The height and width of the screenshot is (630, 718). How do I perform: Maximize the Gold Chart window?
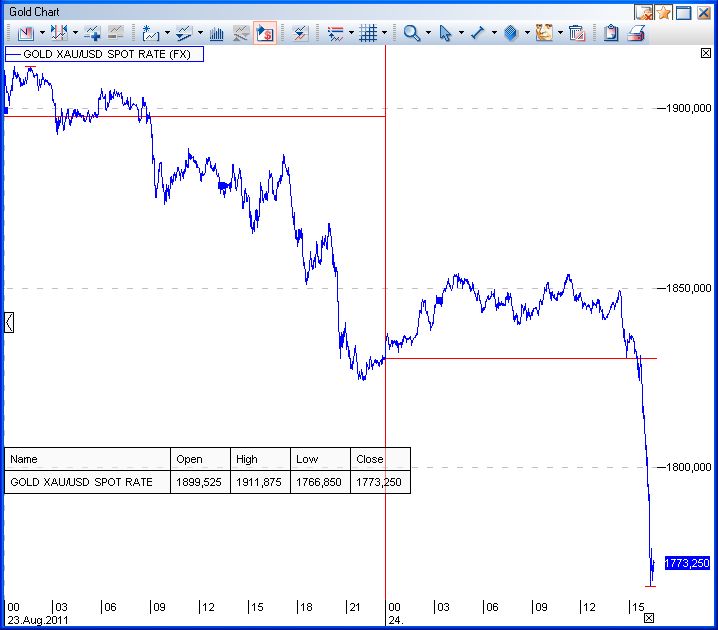pos(683,12)
